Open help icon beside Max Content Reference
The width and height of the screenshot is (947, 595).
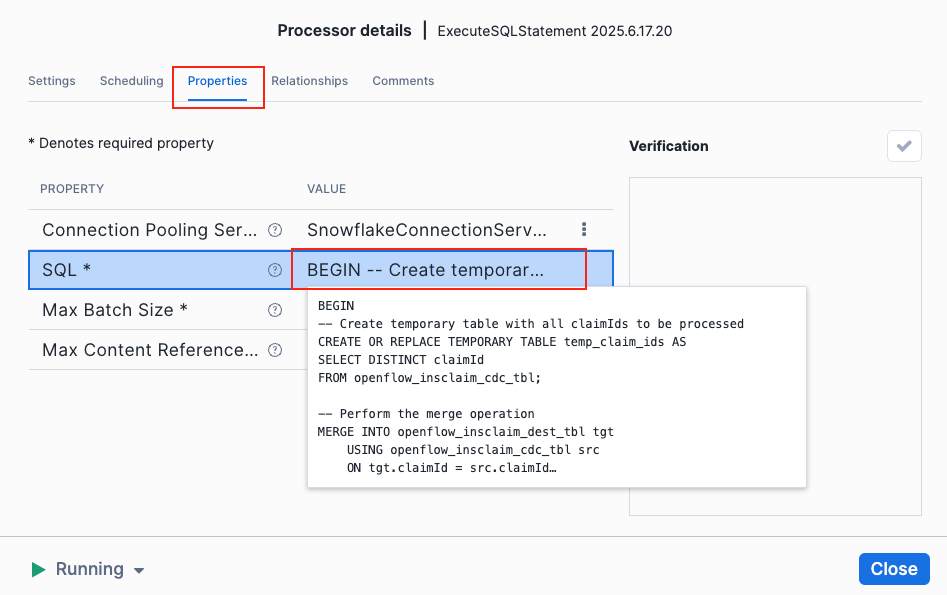(x=275, y=350)
